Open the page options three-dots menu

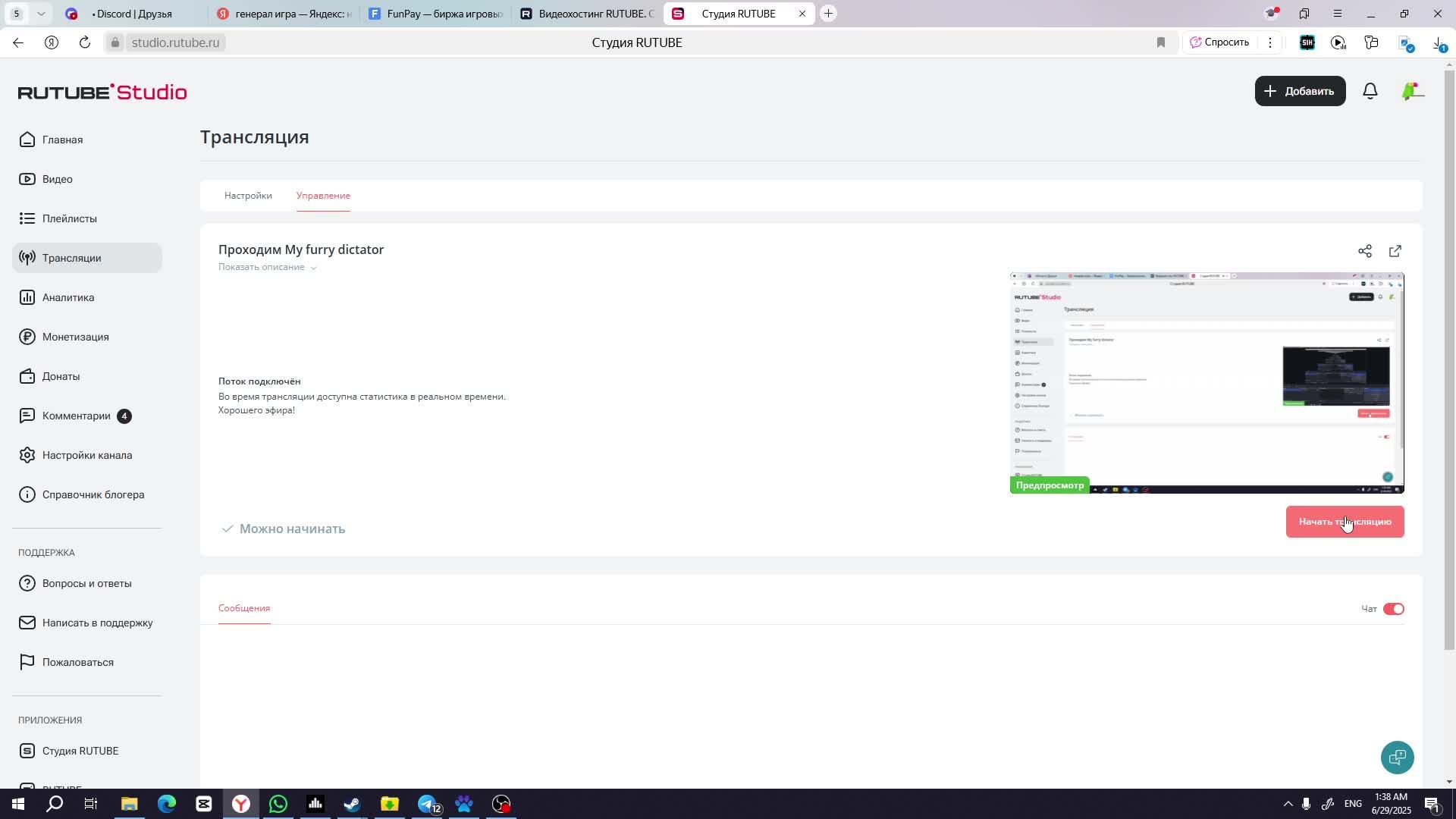1270,42
